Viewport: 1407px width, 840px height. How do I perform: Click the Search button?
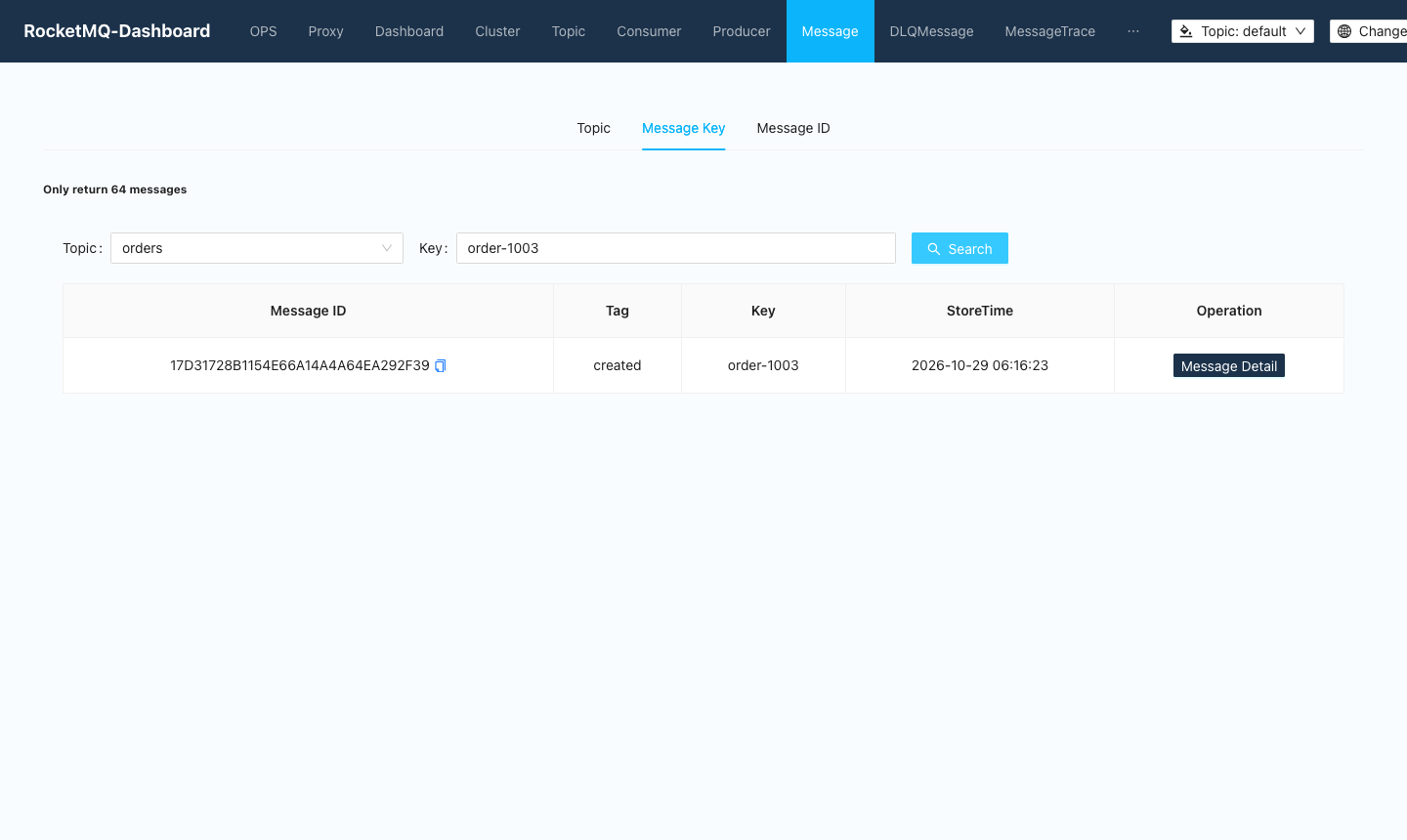pyautogui.click(x=959, y=248)
